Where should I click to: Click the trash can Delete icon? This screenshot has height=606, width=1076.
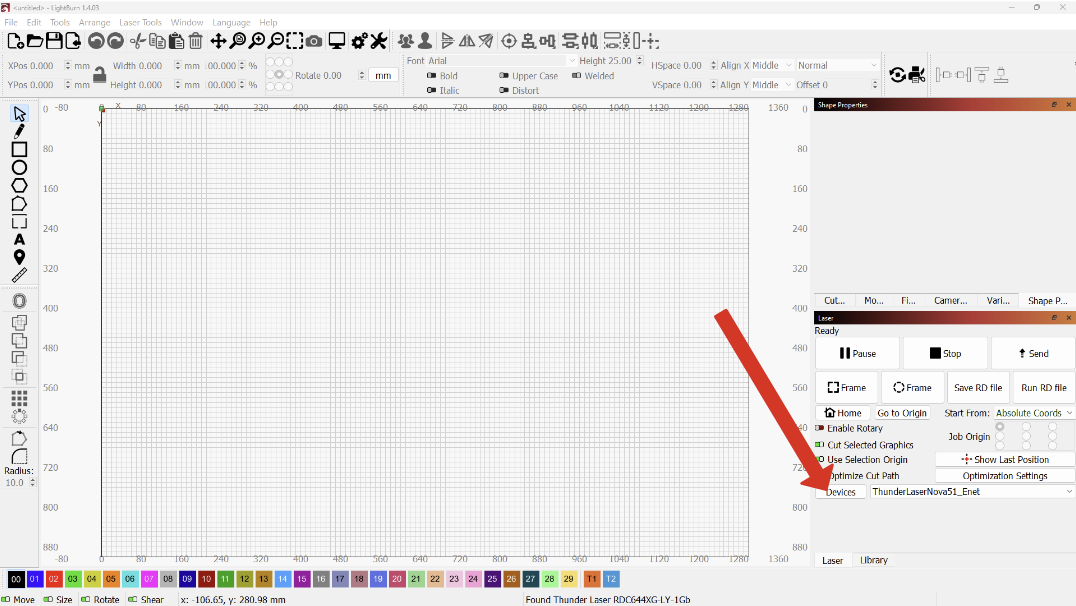(x=196, y=41)
